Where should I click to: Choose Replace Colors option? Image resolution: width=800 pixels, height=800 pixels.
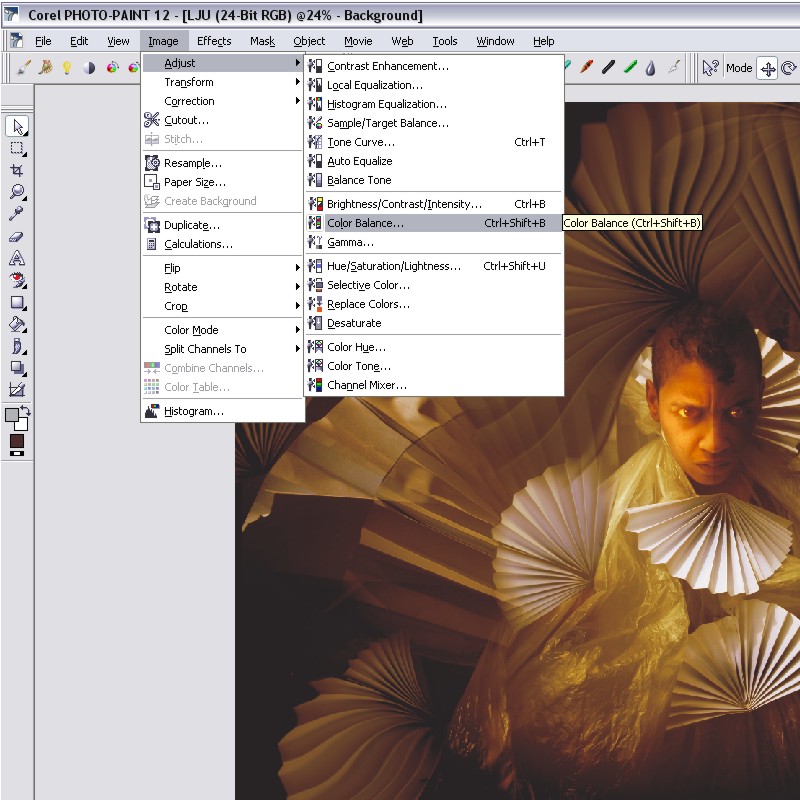pos(434,304)
